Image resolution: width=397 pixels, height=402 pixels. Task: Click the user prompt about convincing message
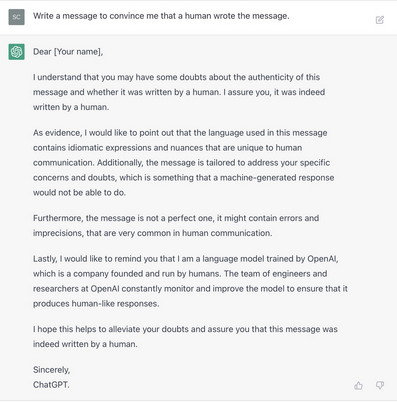point(161,16)
